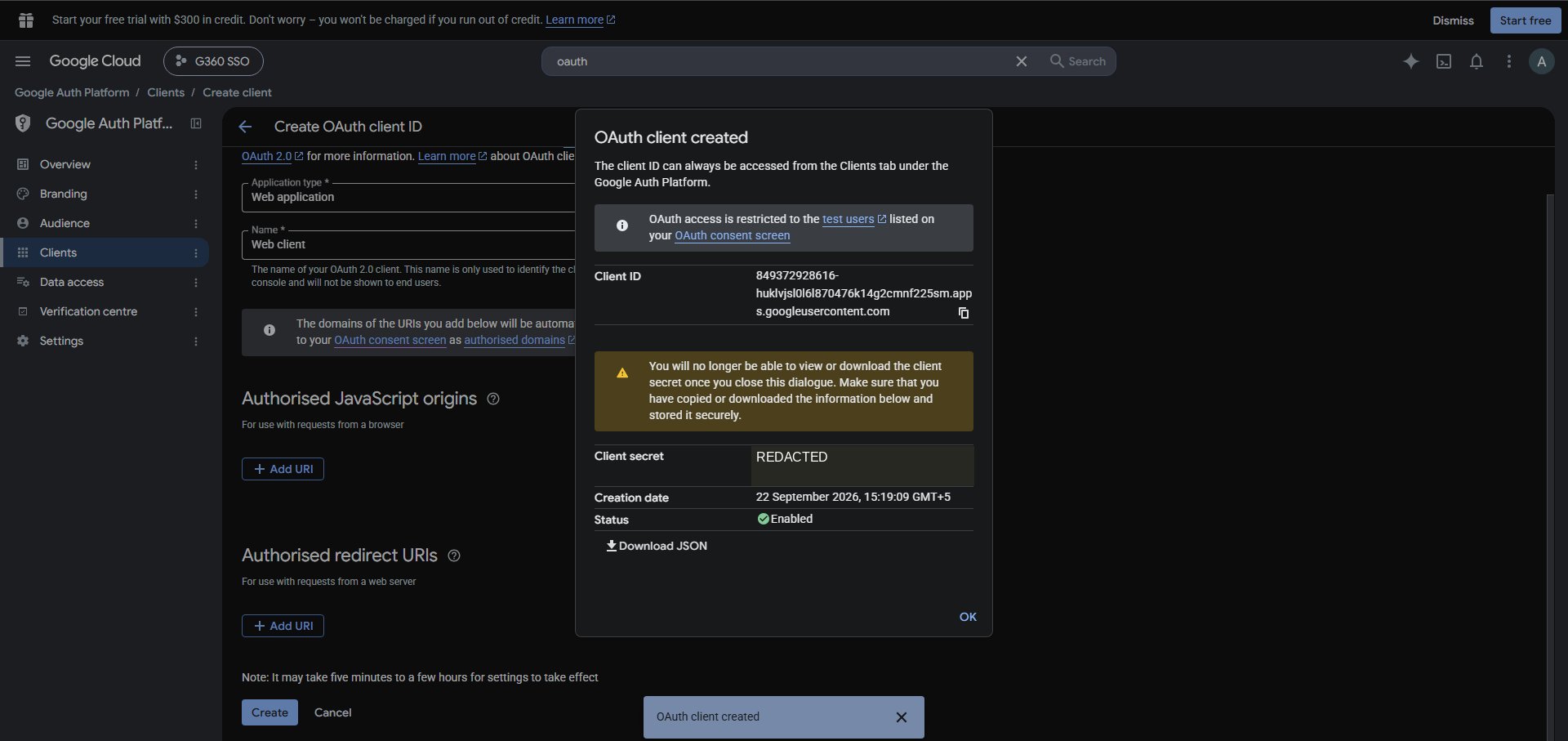Viewport: 1568px width, 741px height.
Task: Click Learn more about OAuth client types
Action: point(452,156)
